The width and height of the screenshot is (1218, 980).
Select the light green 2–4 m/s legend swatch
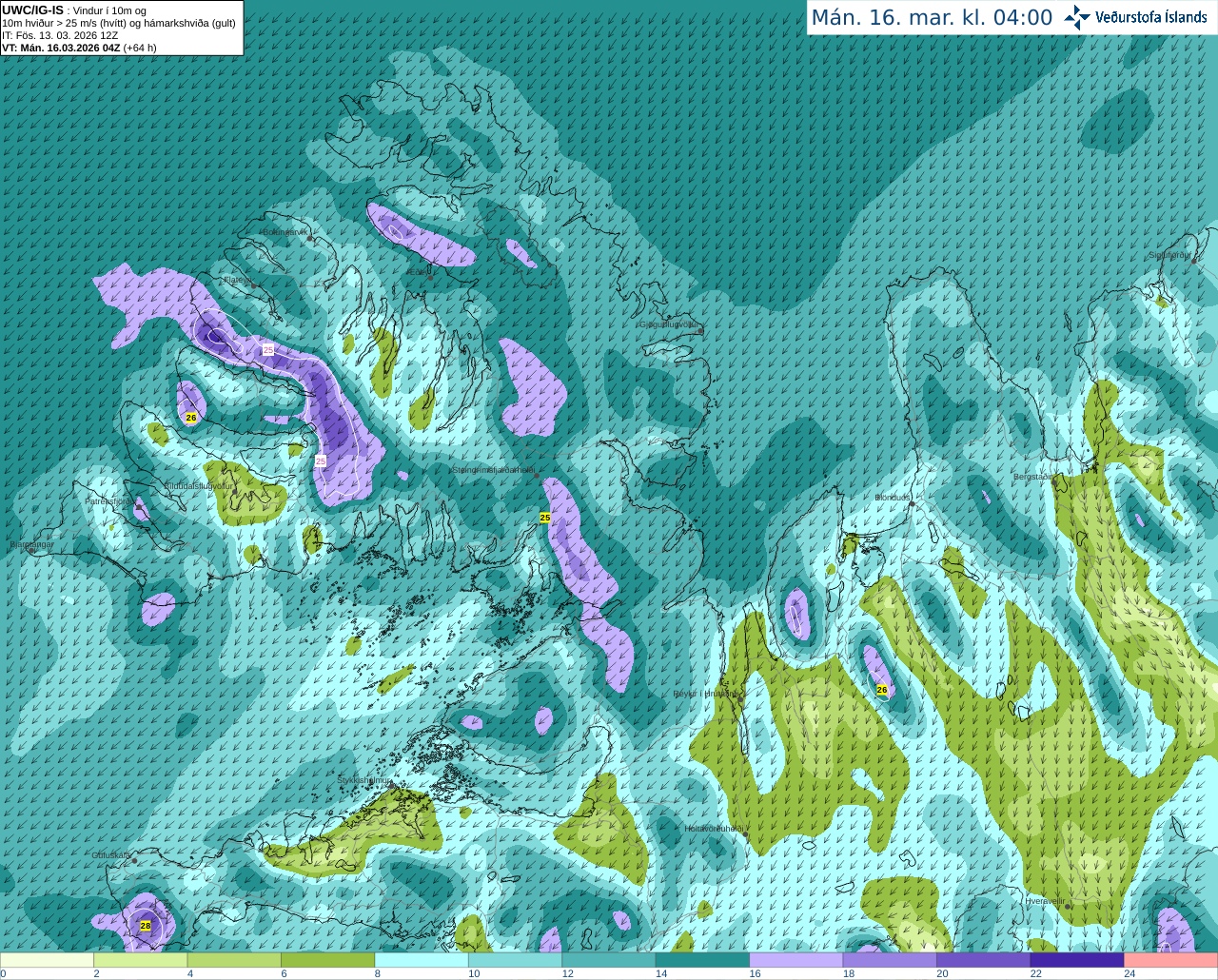[x=141, y=960]
